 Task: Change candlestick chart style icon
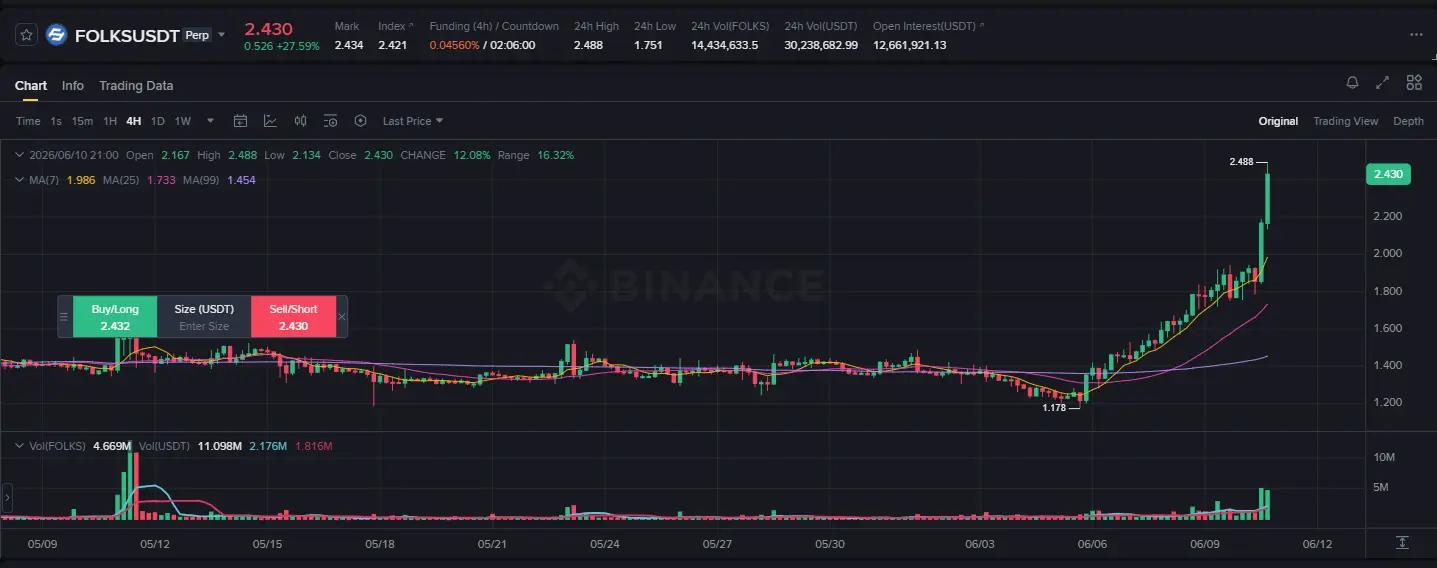[x=300, y=121]
